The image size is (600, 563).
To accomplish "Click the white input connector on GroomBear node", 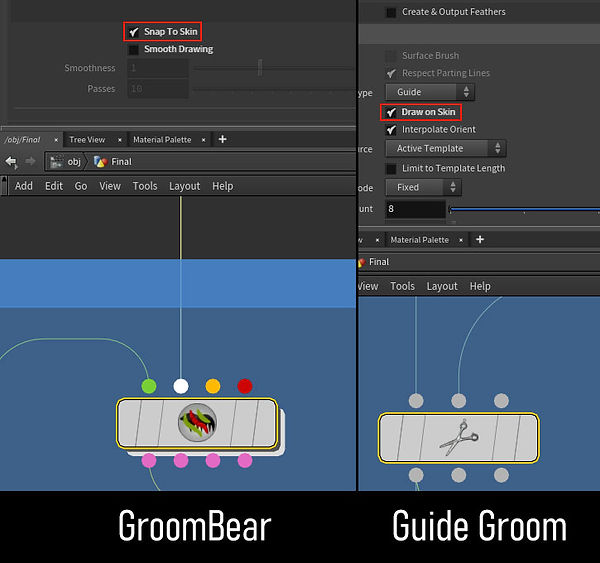I will click(181, 386).
